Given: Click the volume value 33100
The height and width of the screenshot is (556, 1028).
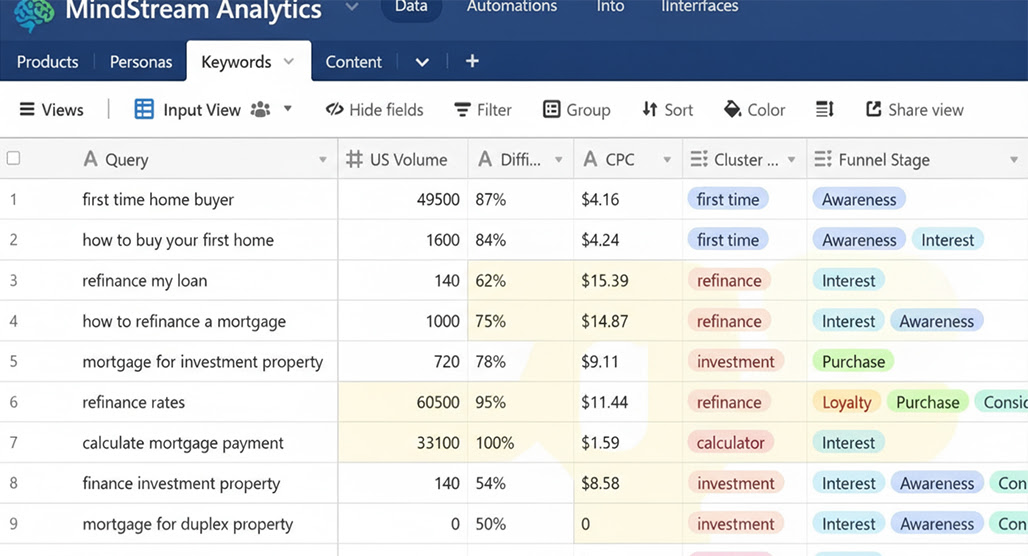Looking at the screenshot, I should coord(438,443).
